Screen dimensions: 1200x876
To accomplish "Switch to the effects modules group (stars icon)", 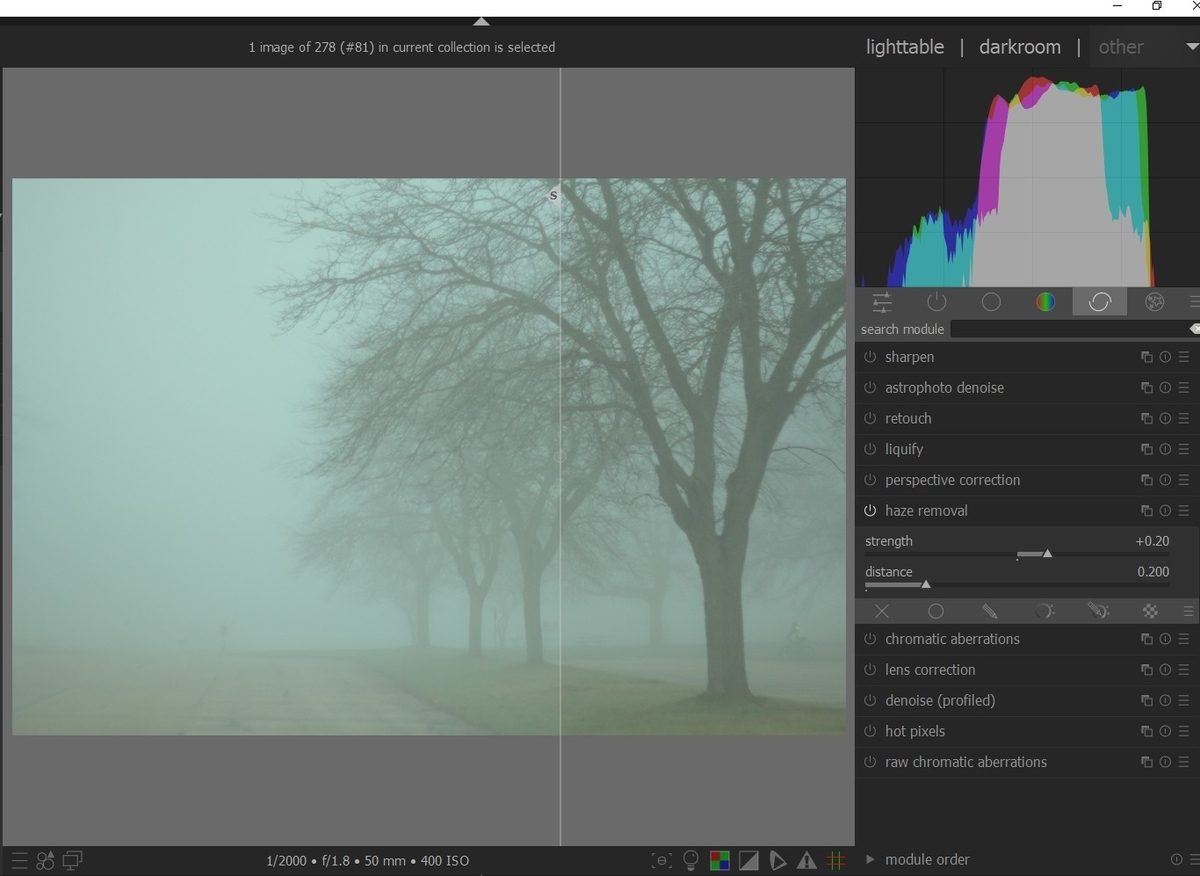I will [x=1154, y=302].
